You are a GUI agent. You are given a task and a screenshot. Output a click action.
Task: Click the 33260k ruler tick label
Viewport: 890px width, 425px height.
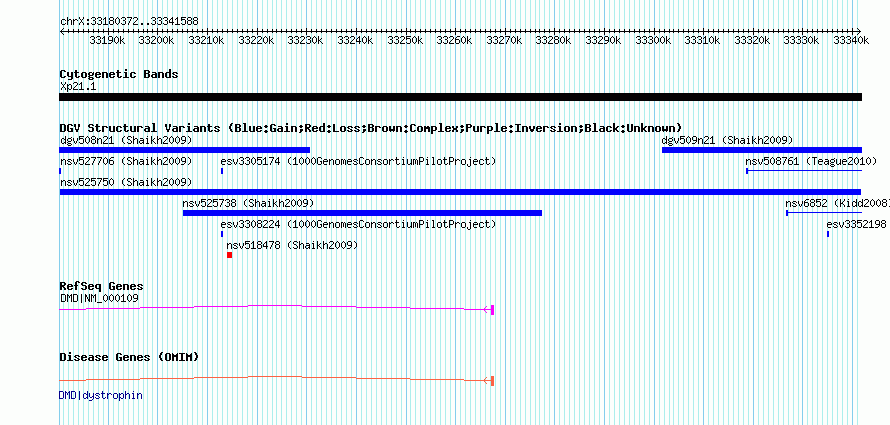pyautogui.click(x=455, y=40)
